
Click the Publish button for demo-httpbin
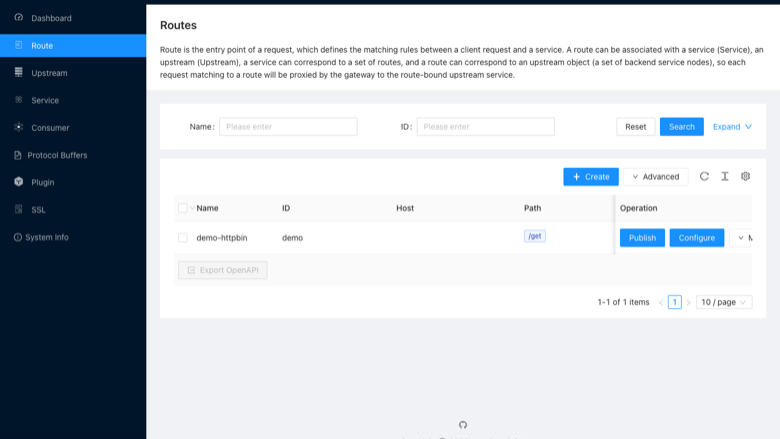(x=642, y=238)
